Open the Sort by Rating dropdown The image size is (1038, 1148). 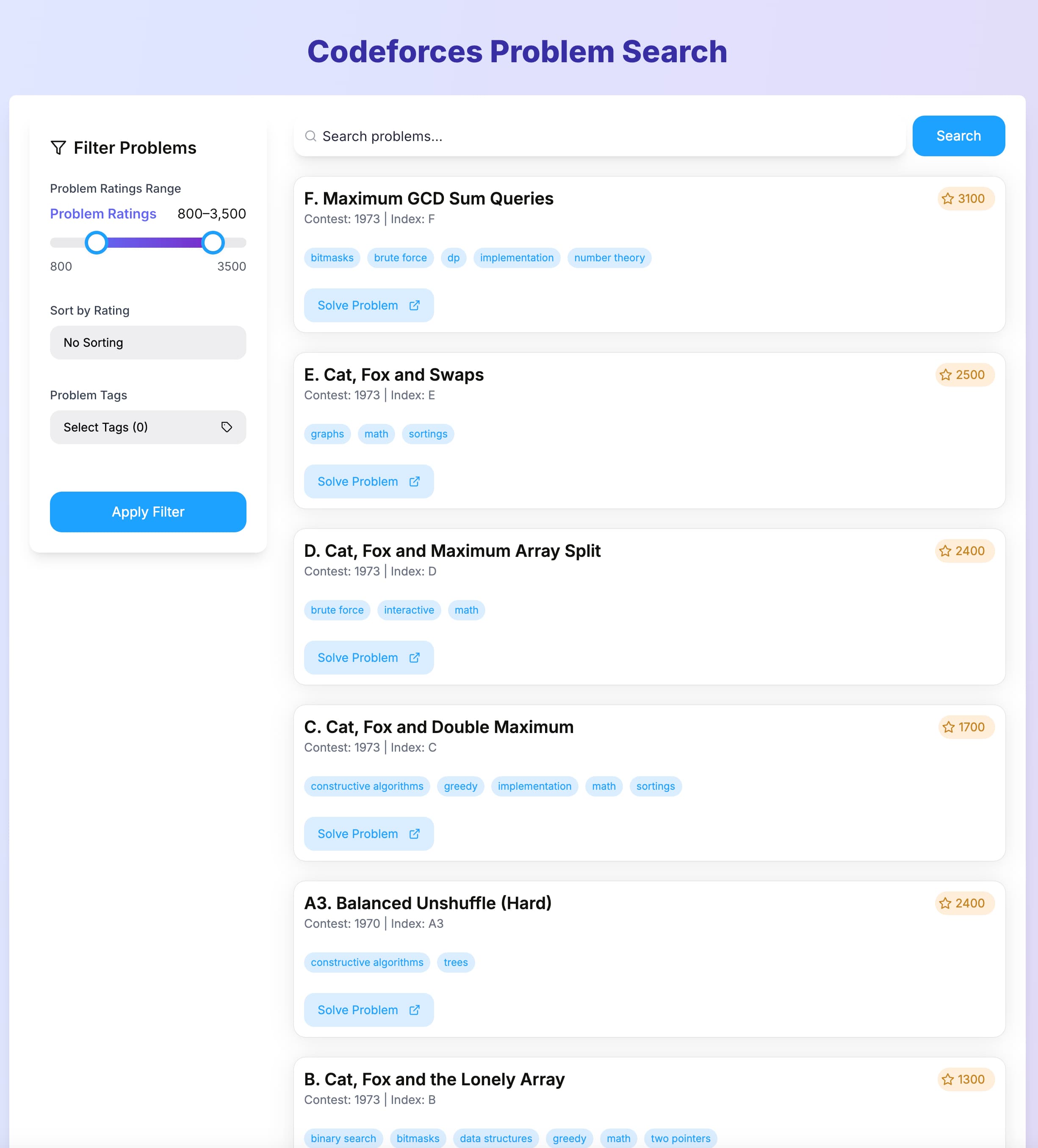pyautogui.click(x=148, y=343)
